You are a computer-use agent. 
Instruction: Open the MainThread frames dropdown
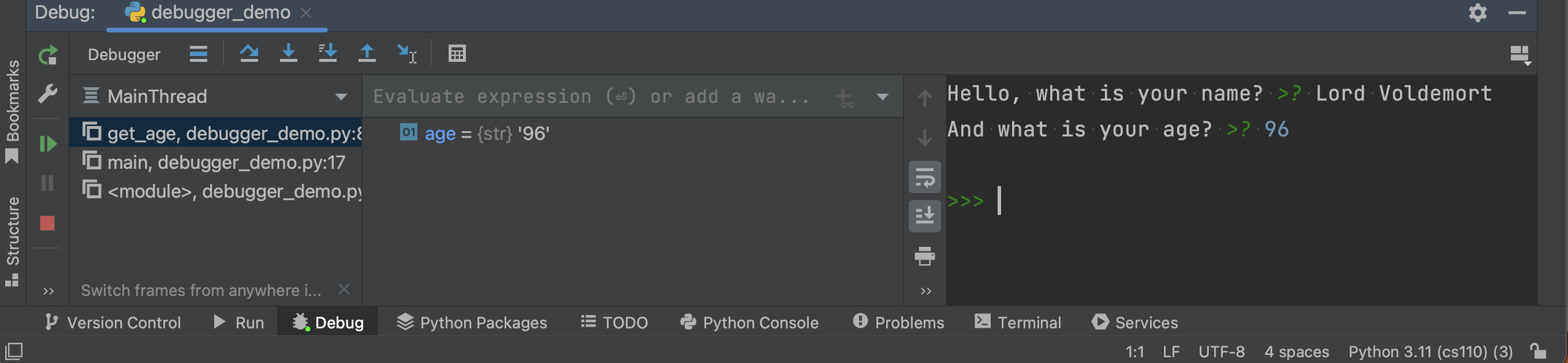coord(341,95)
